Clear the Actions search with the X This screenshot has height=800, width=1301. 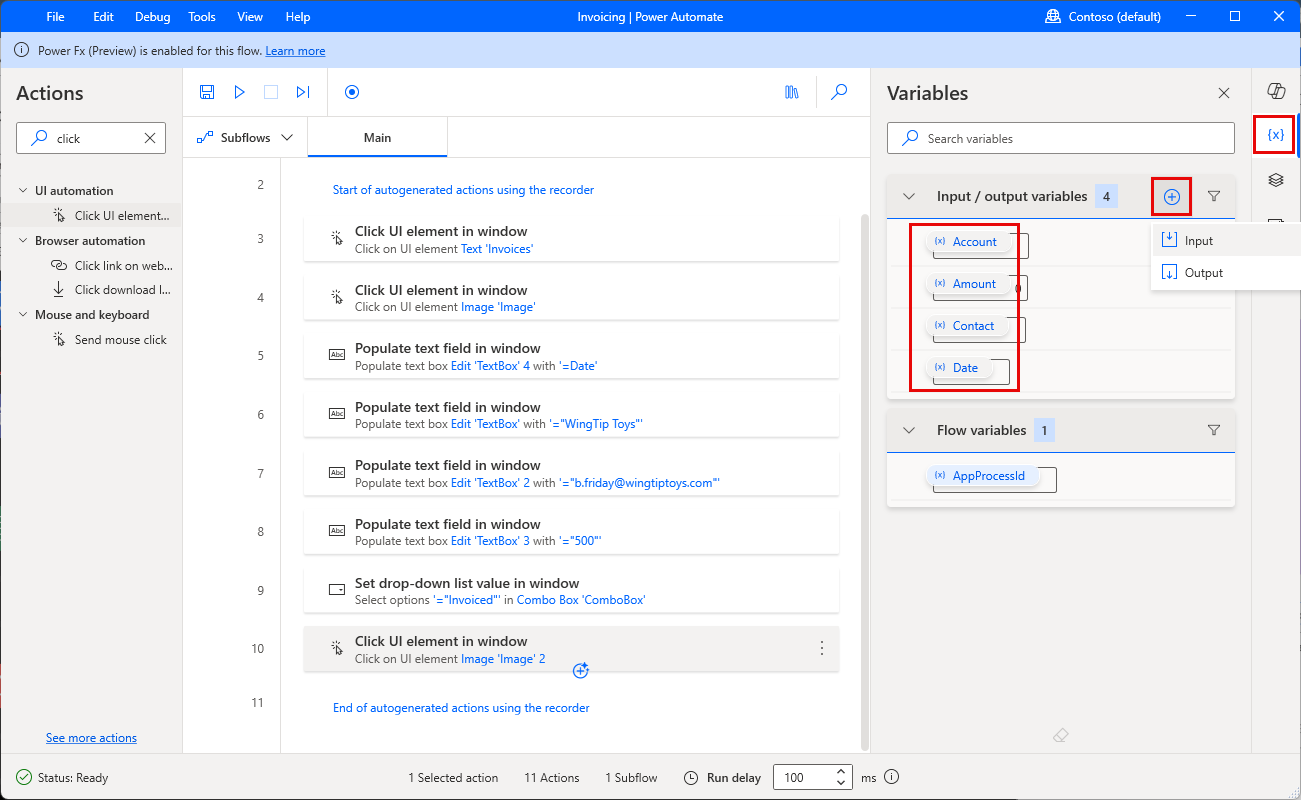pyautogui.click(x=151, y=138)
